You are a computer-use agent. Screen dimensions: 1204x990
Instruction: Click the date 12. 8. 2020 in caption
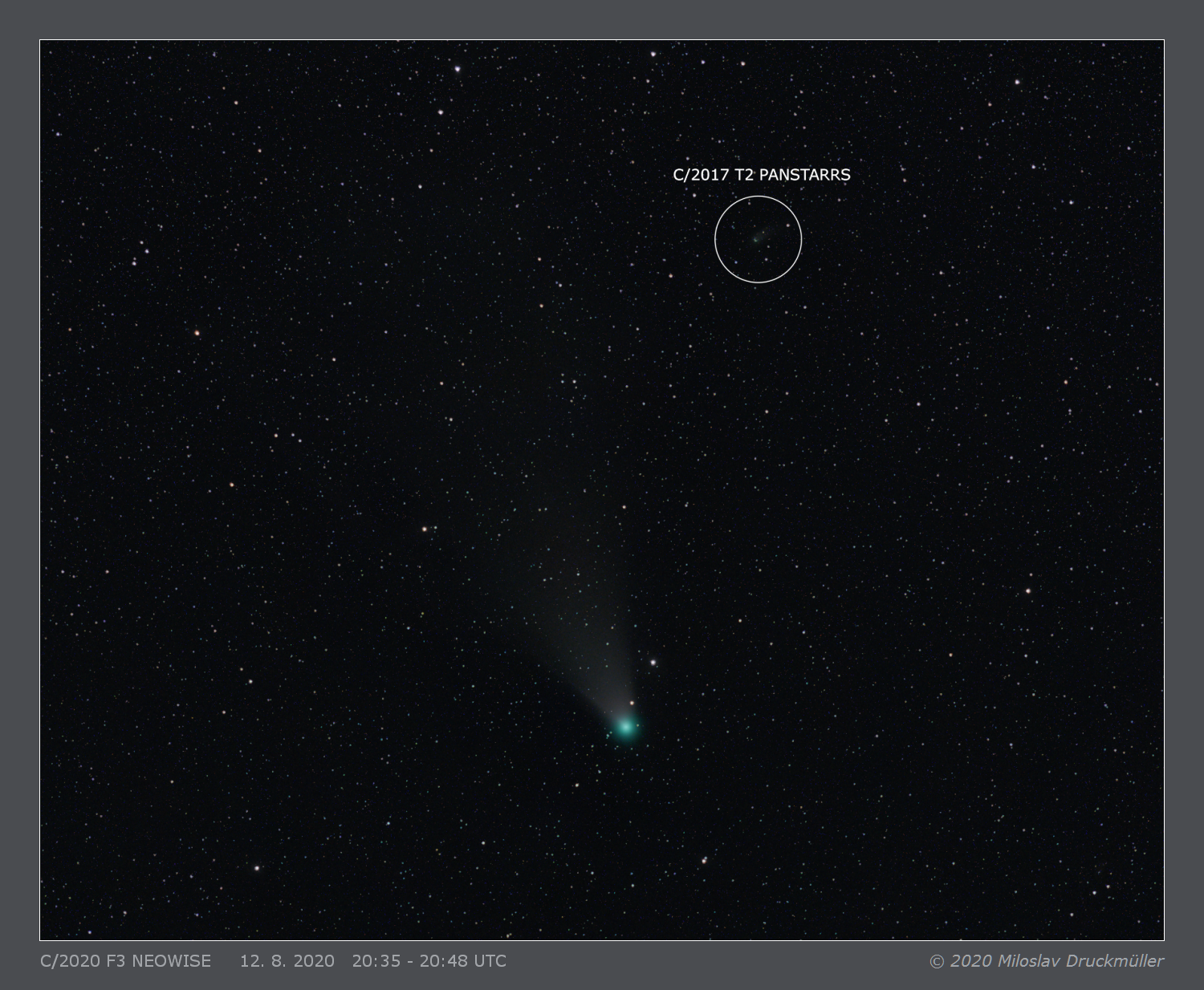[287, 961]
